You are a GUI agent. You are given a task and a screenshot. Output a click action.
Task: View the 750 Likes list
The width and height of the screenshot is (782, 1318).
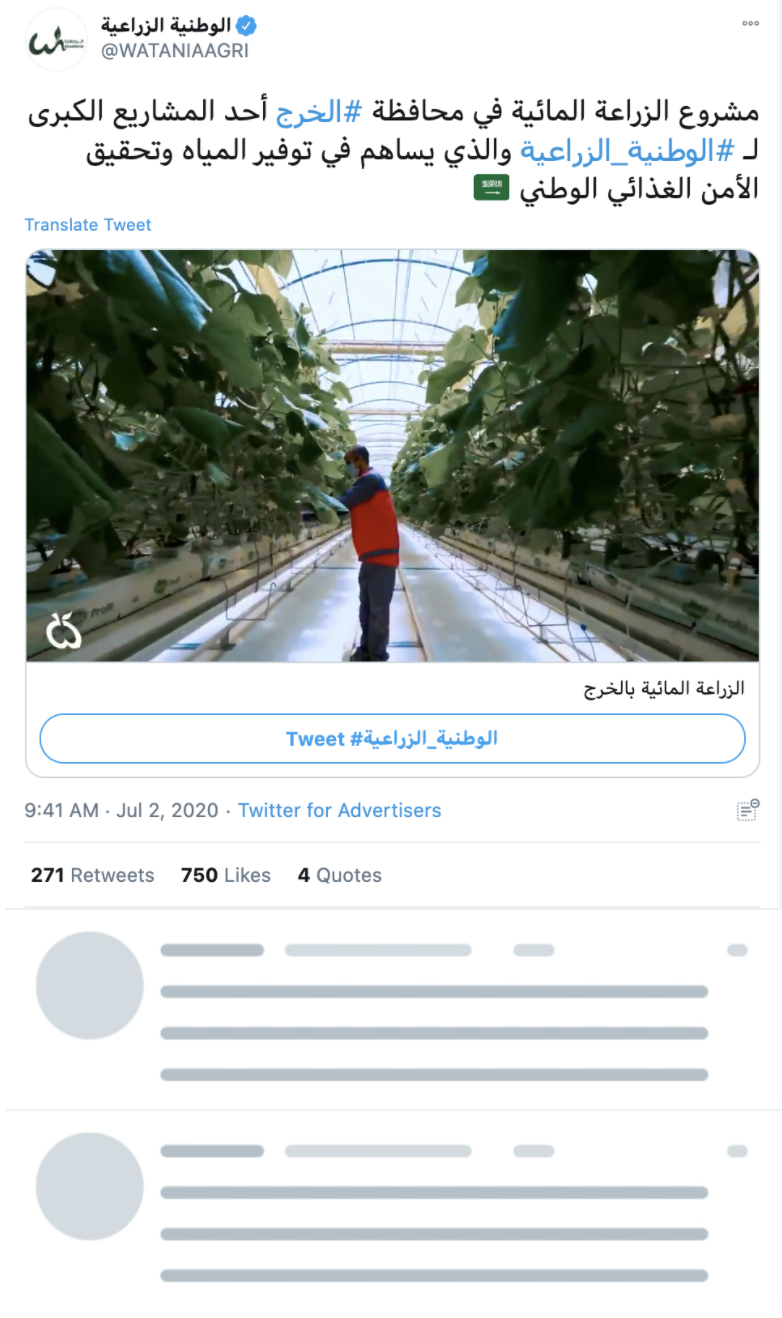click(x=225, y=875)
